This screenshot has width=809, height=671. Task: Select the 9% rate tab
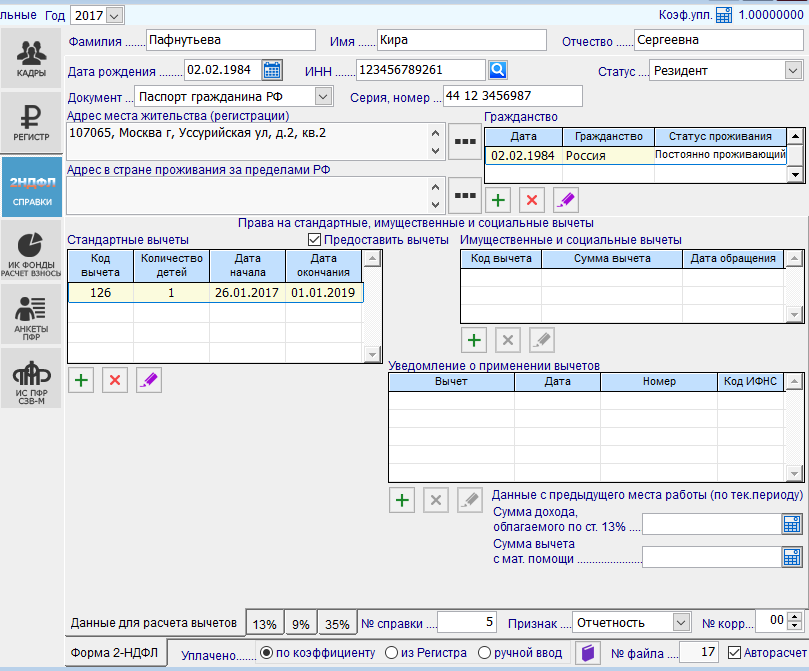click(x=301, y=624)
